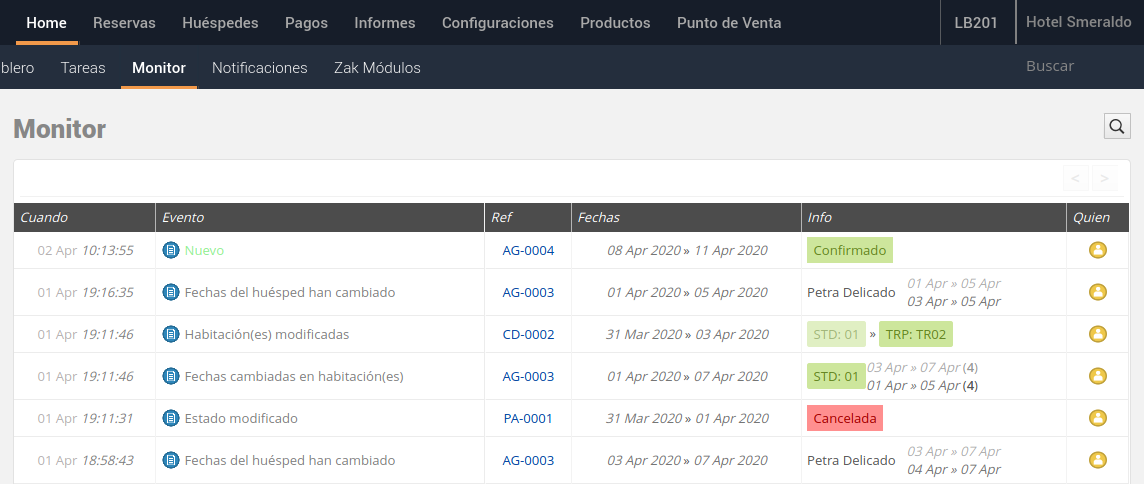Viewport: 1144px width, 484px height.
Task: Select the Tareas tab
Action: click(x=83, y=68)
